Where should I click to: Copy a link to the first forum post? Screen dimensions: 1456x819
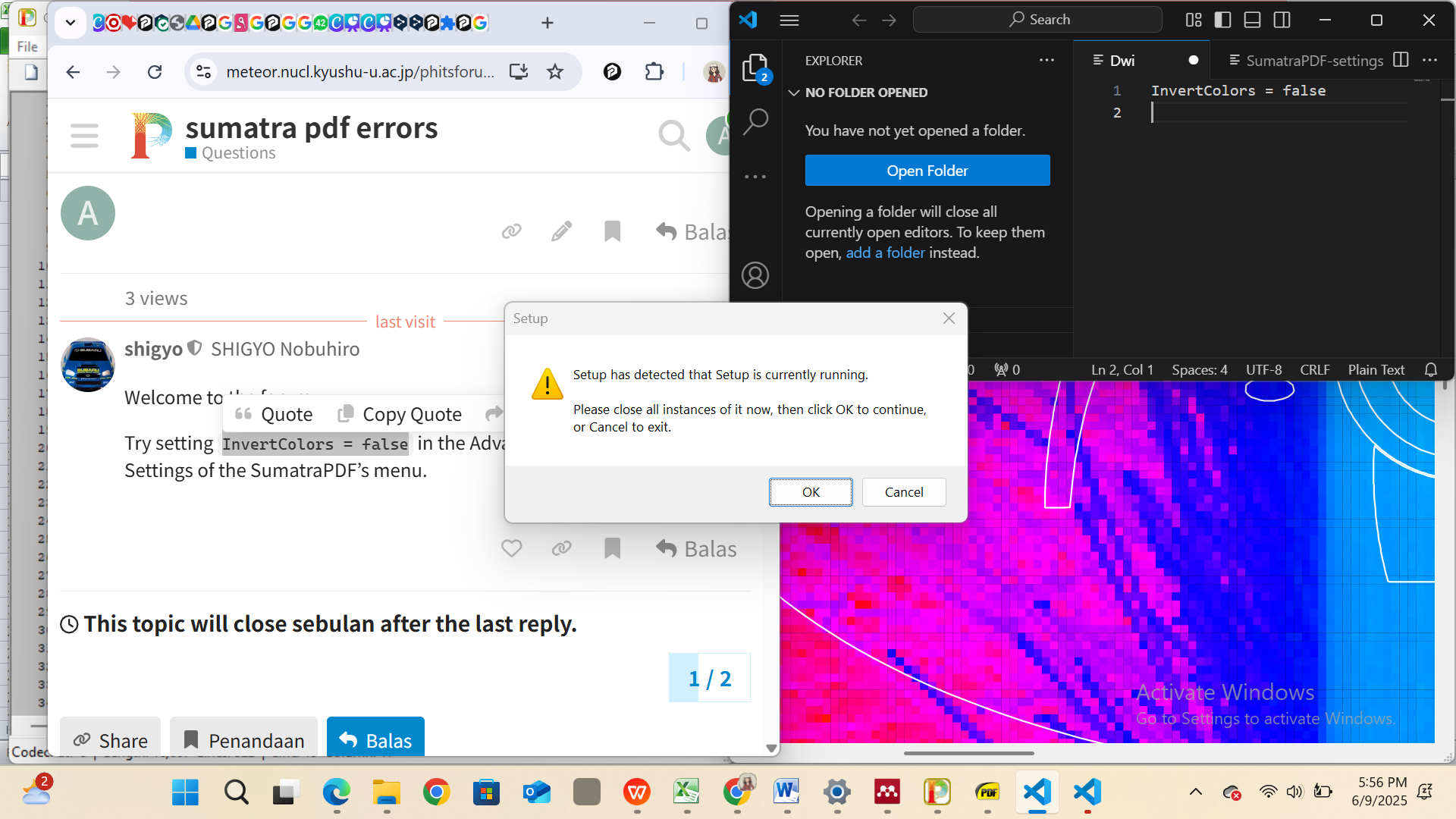click(510, 231)
